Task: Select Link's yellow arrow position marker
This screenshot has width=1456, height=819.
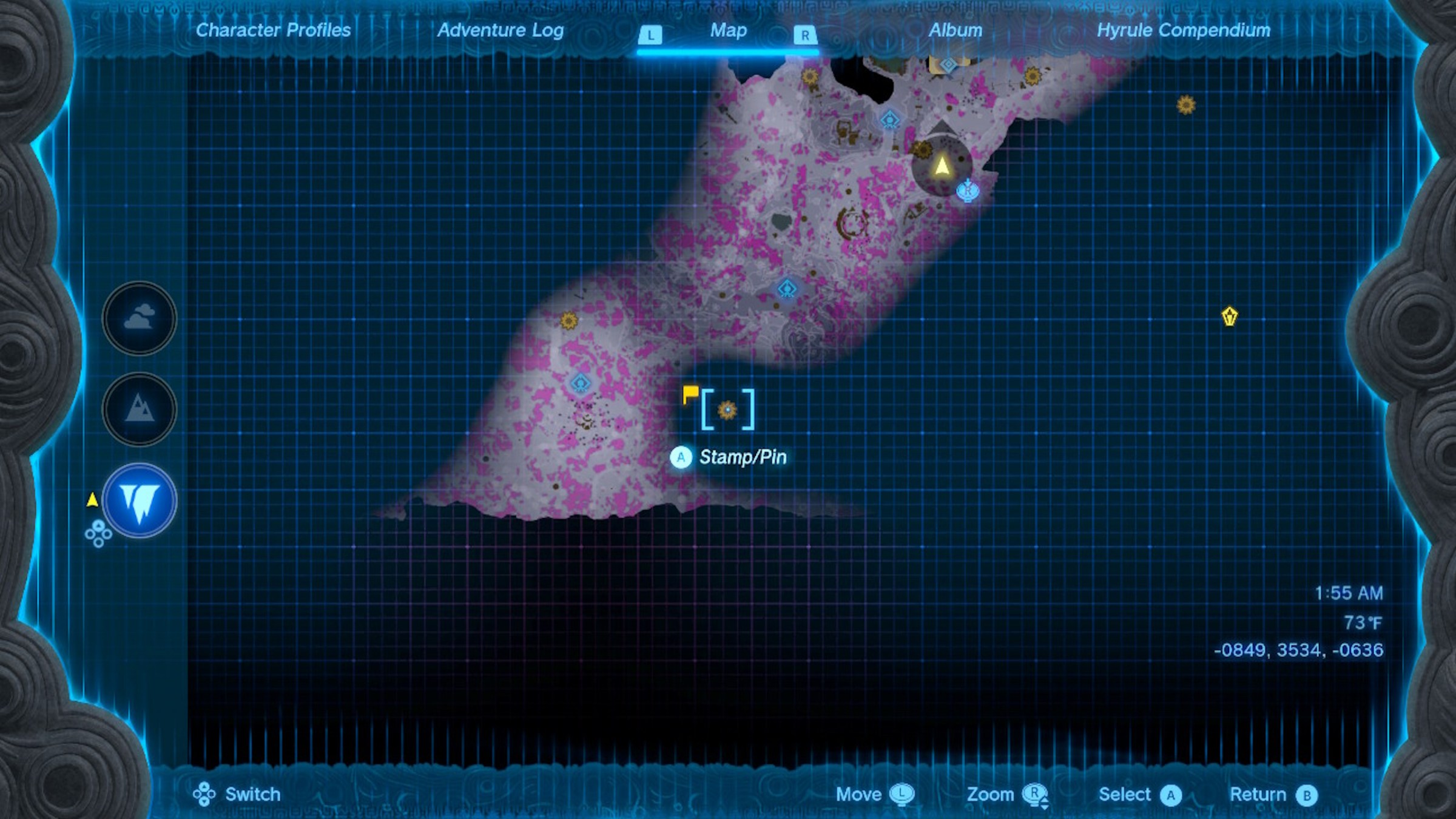Action: (x=942, y=165)
